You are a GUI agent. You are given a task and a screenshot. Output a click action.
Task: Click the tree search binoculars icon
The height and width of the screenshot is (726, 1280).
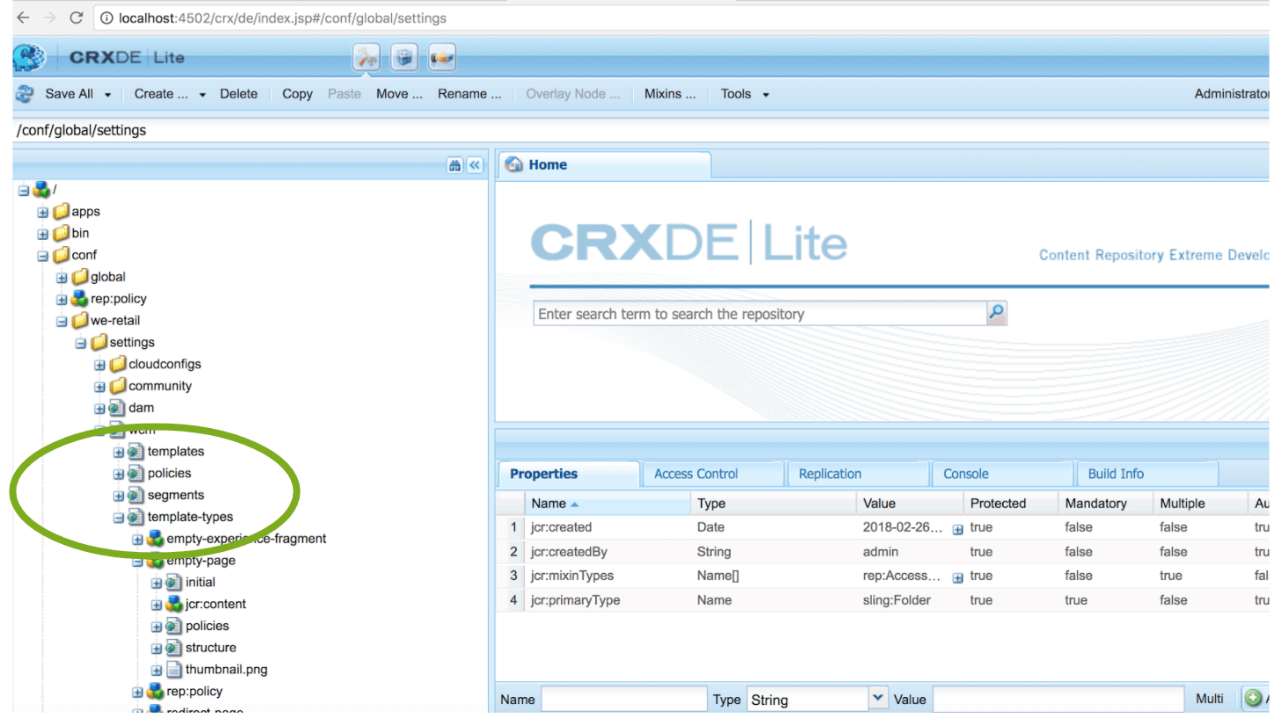(455, 166)
